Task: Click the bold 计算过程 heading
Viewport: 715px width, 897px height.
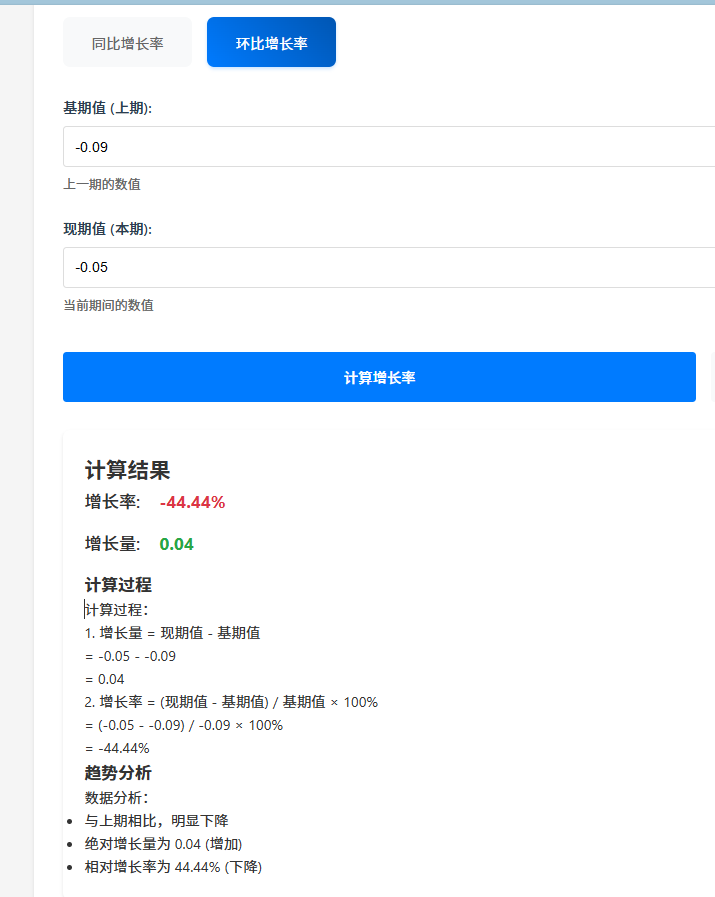Action: tap(118, 585)
